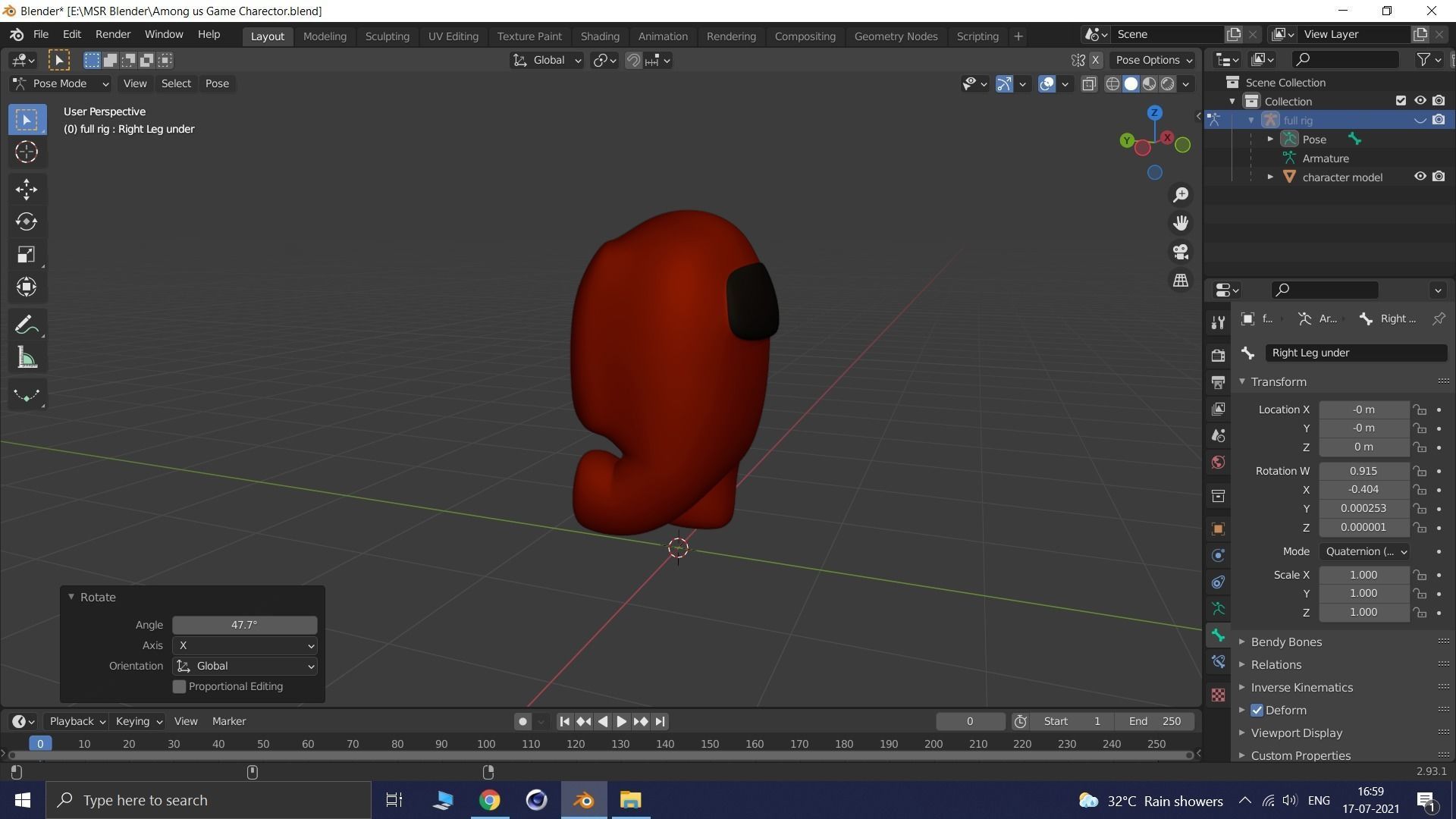Play the animation forward
The height and width of the screenshot is (819, 1456).
click(x=621, y=722)
